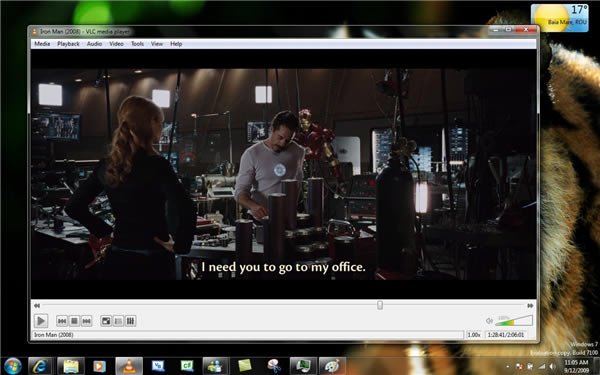
Task: Open extended settings equalizer icon
Action: tap(130, 321)
